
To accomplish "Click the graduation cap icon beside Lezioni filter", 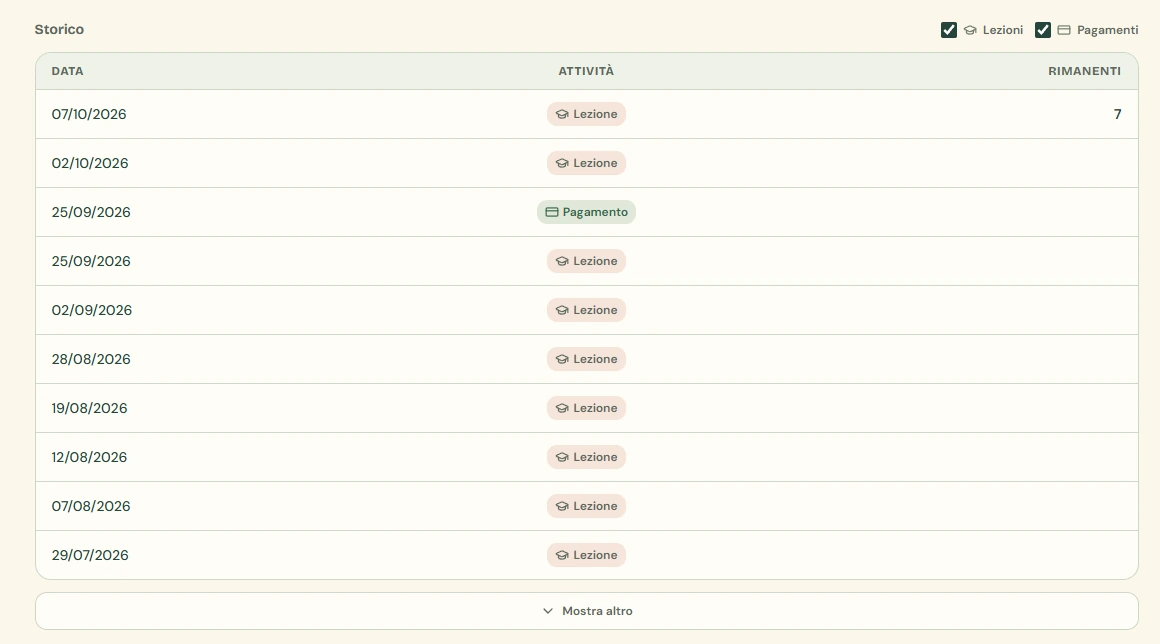I will tap(970, 30).
